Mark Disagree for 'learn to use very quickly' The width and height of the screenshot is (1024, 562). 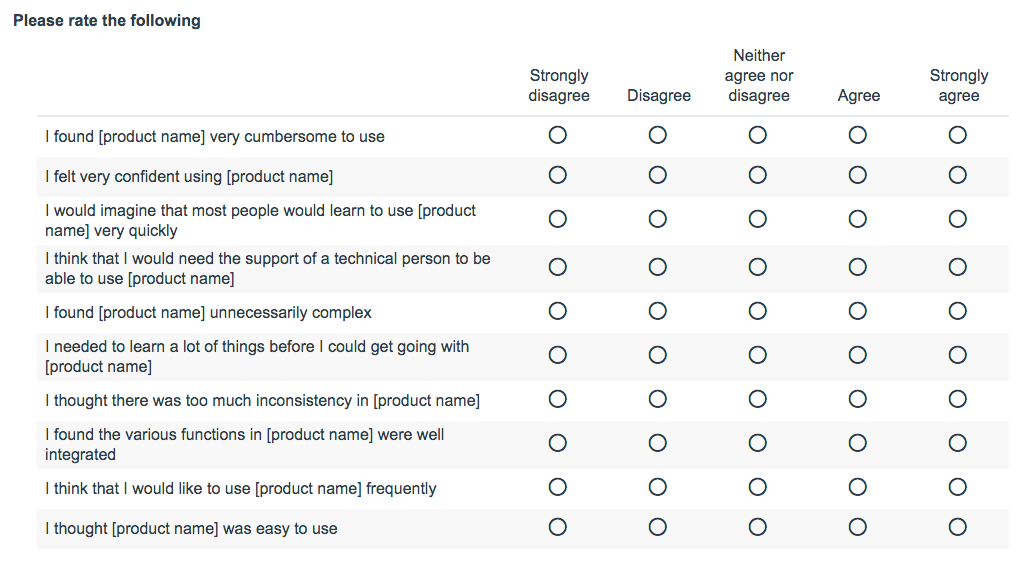click(658, 219)
